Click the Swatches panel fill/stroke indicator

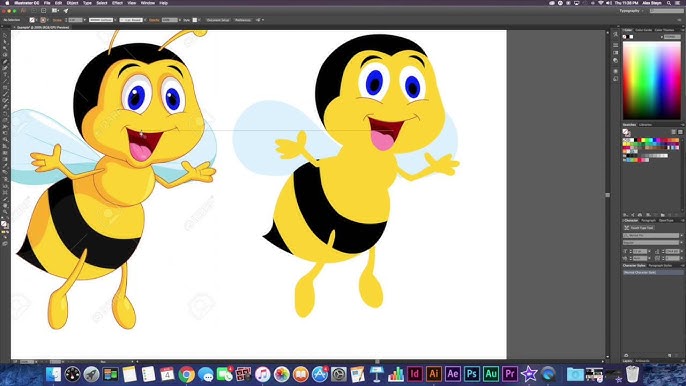pyautogui.click(x=626, y=132)
